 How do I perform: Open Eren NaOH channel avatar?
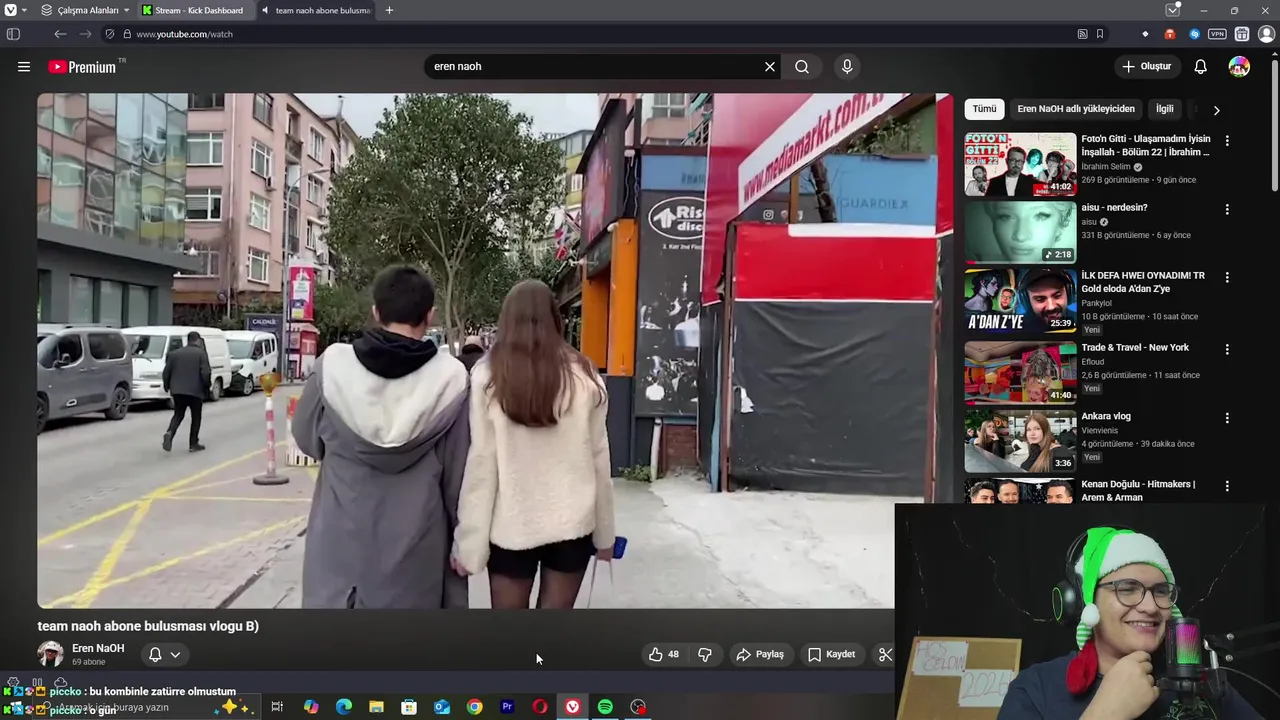pos(50,654)
